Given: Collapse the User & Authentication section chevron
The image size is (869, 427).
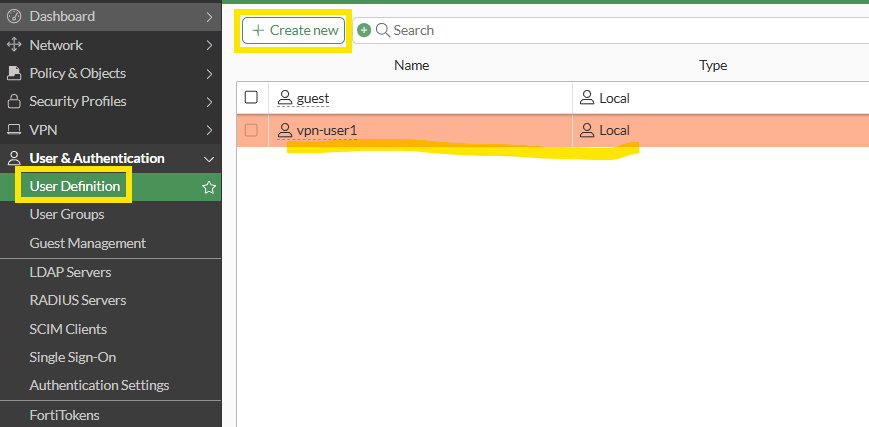Looking at the screenshot, I should [208, 158].
